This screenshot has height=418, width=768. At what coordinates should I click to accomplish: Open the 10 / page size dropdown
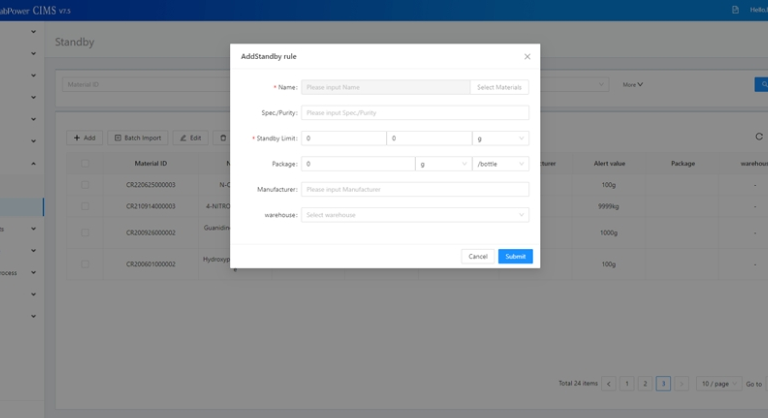click(x=719, y=384)
